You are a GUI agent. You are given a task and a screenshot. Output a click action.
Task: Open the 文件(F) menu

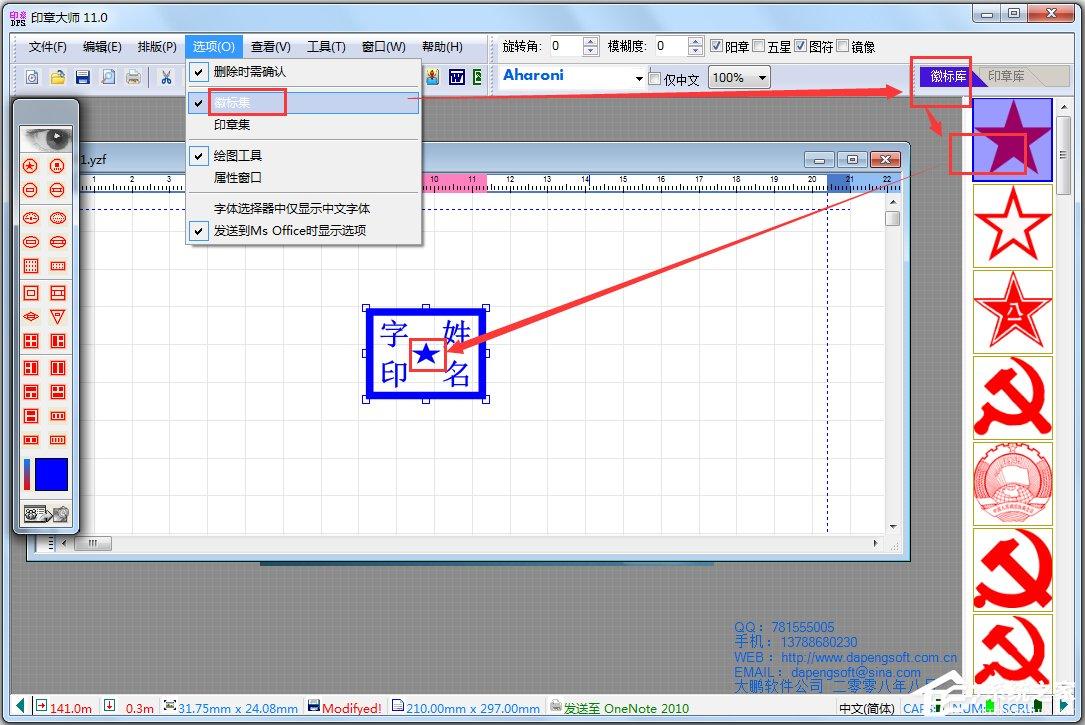pos(48,46)
